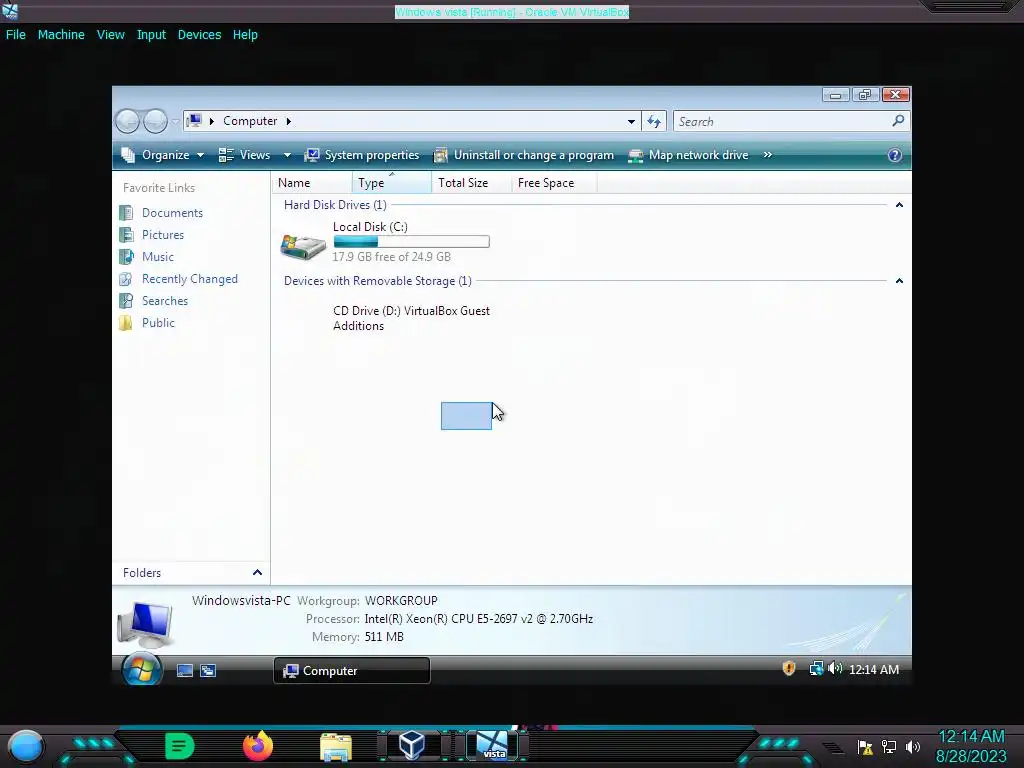Screen dimensions: 1024x768
Task: Open the Devices menu
Action: tap(199, 35)
